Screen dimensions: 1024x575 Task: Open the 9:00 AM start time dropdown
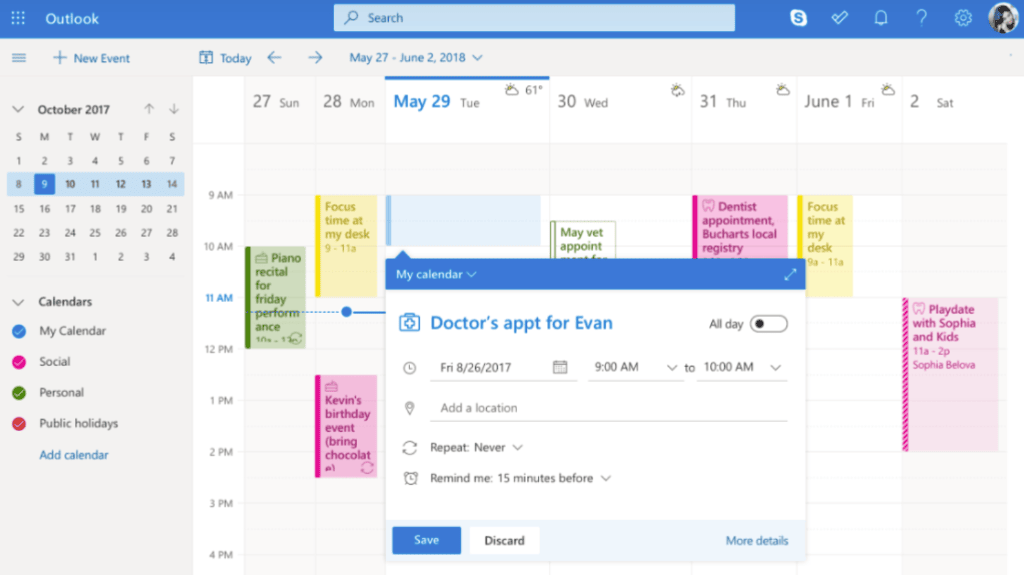pos(635,367)
